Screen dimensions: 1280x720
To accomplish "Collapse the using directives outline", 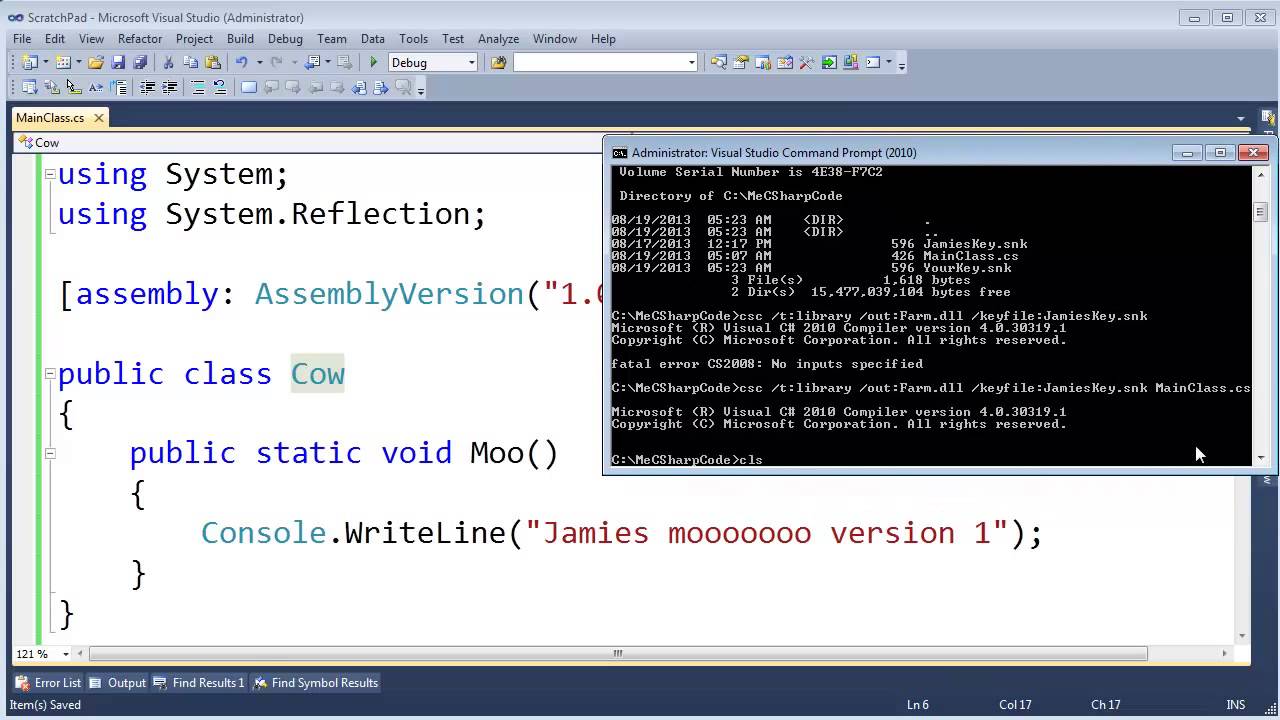I will (x=50, y=174).
